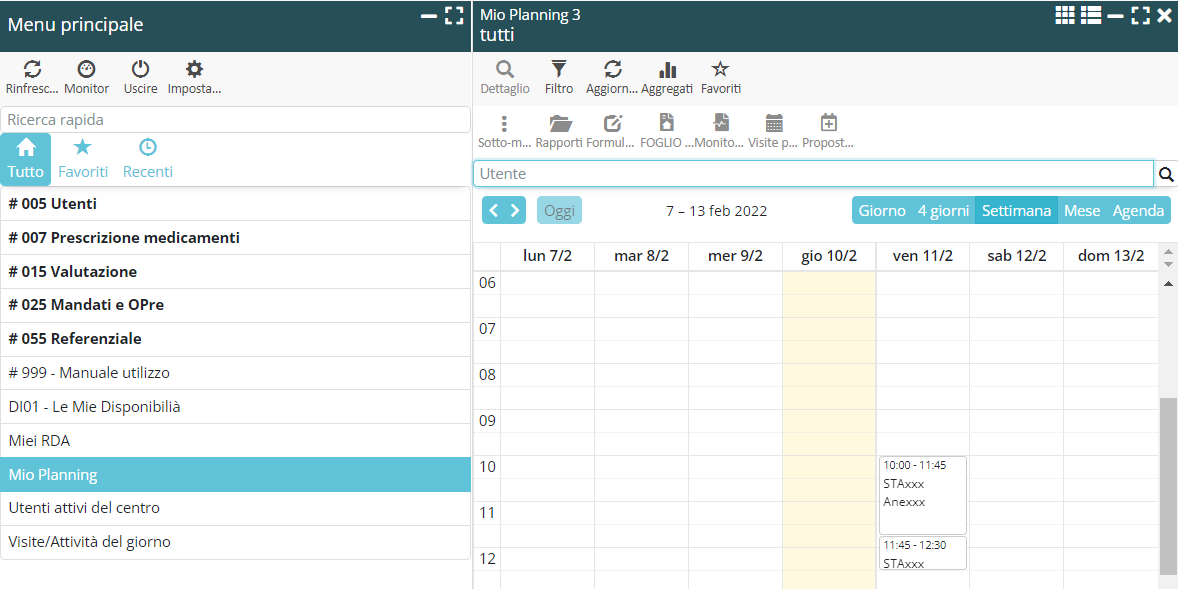Open the Proposte calendar-plus icon

[x=828, y=124]
